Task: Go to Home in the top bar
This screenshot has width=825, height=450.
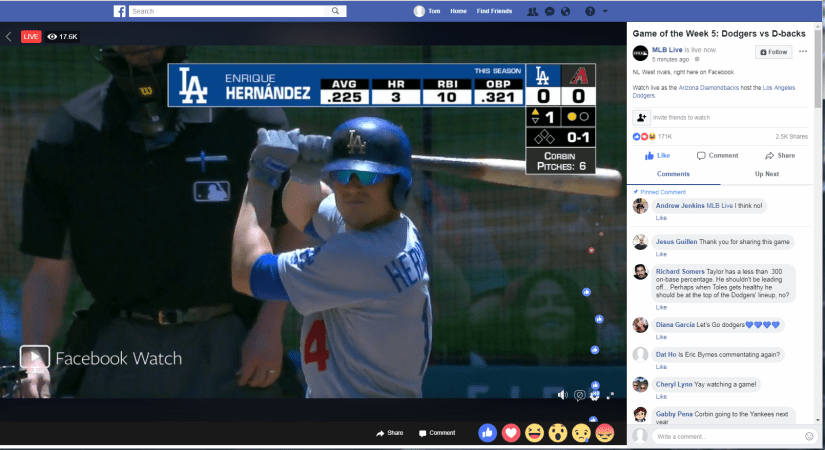Action: tap(458, 11)
